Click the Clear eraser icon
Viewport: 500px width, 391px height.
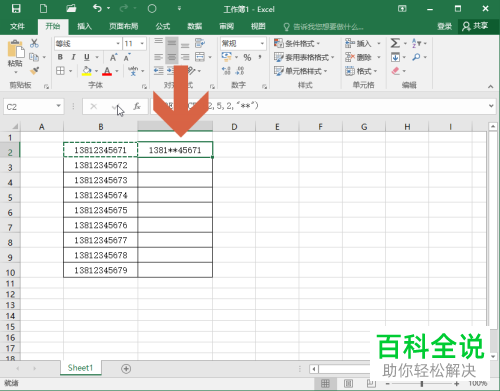point(395,71)
